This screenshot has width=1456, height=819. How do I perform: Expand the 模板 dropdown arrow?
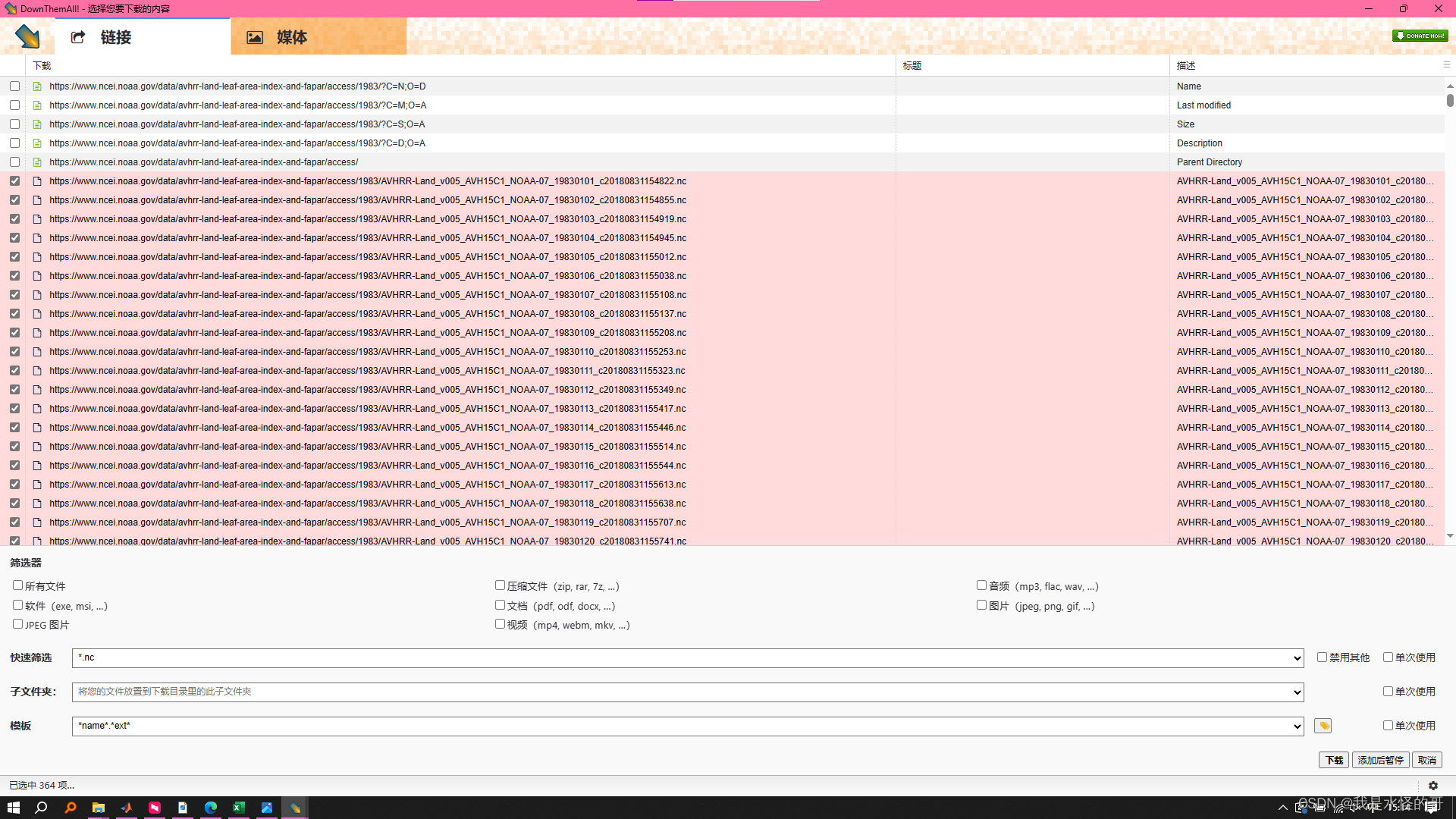(1297, 726)
